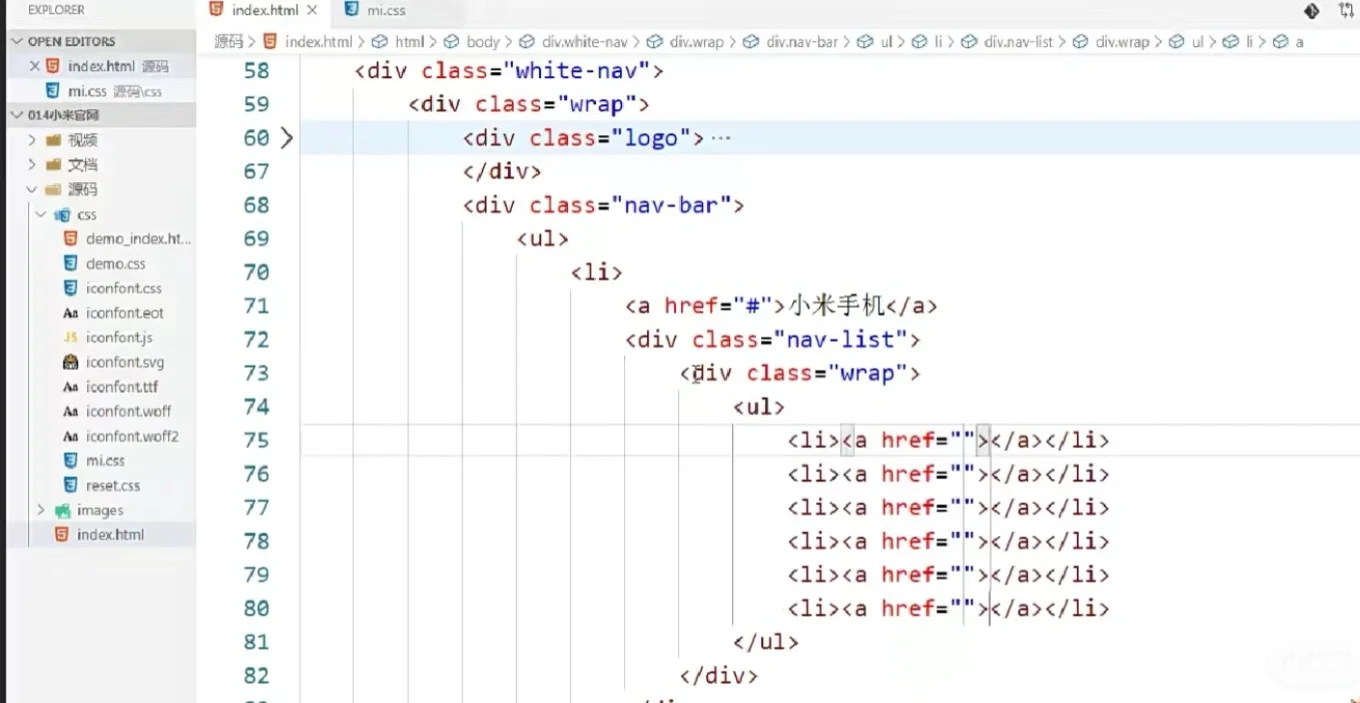Screen dimensions: 1360x703
Task: Click the font icon beside iconfont.eot
Action: [70, 313]
